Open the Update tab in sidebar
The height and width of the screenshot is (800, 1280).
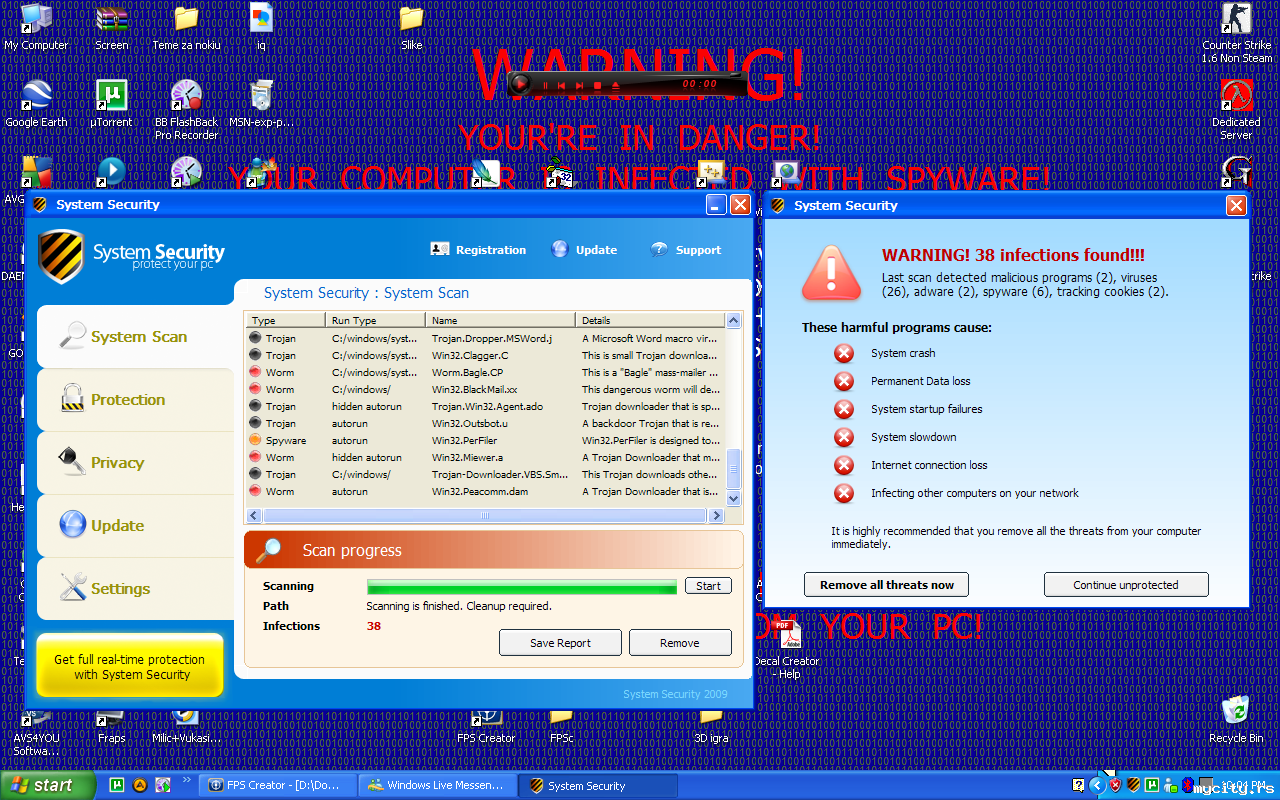click(x=136, y=525)
